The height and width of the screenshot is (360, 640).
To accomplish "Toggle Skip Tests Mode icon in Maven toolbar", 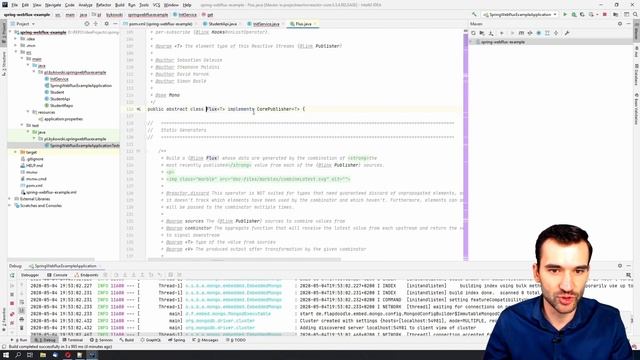I will [538, 33].
